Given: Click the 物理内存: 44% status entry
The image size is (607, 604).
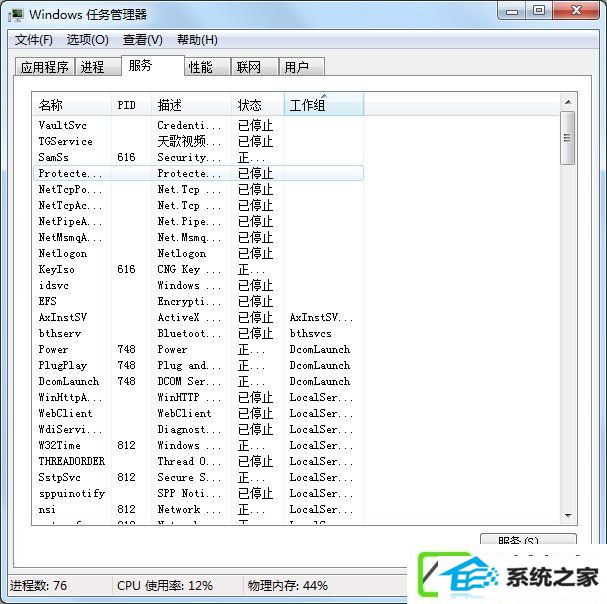Looking at the screenshot, I should [288, 585].
